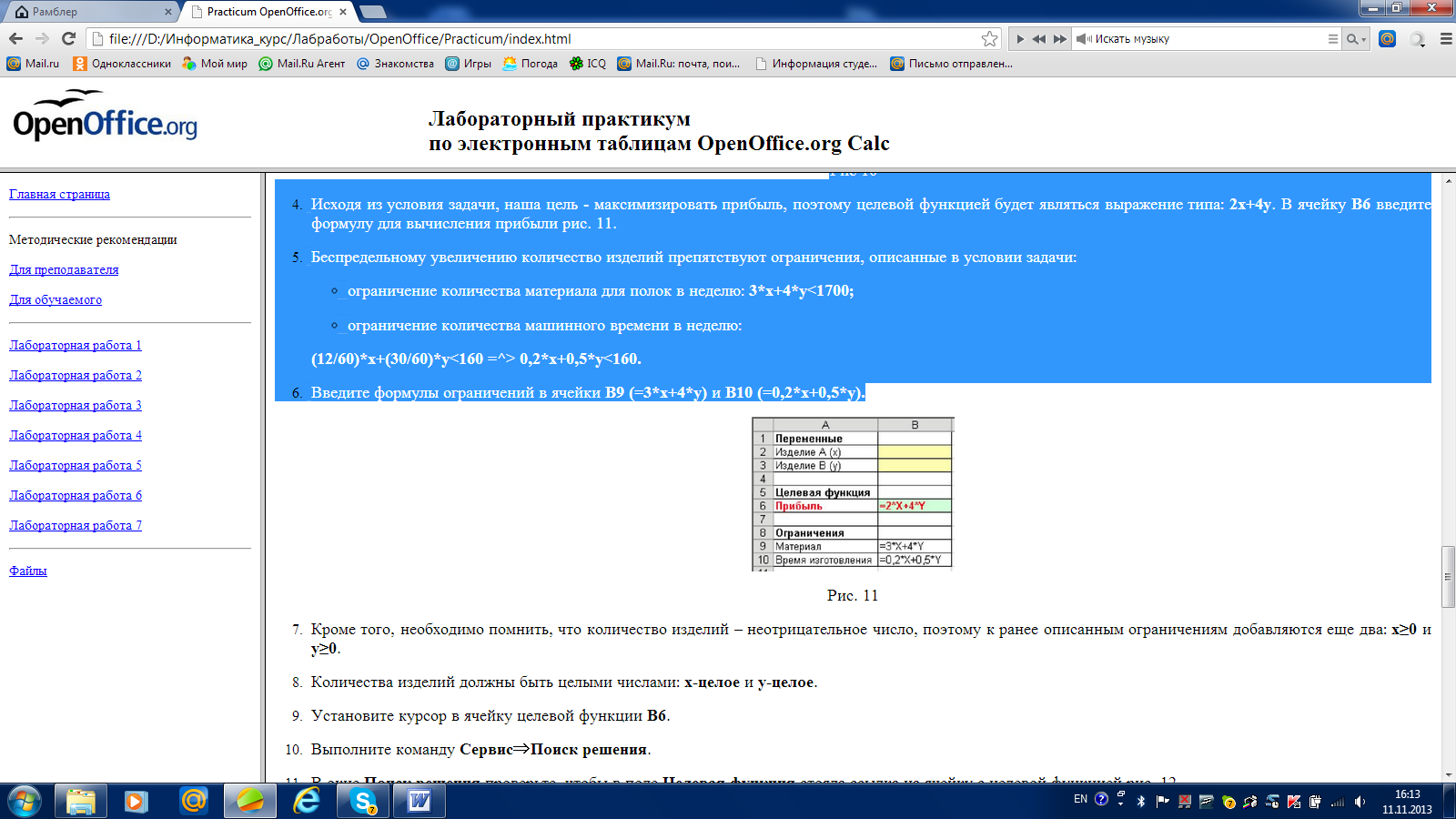Close the Practicum OpenOffice.org tab
This screenshot has width=1456, height=819.
coord(343,12)
